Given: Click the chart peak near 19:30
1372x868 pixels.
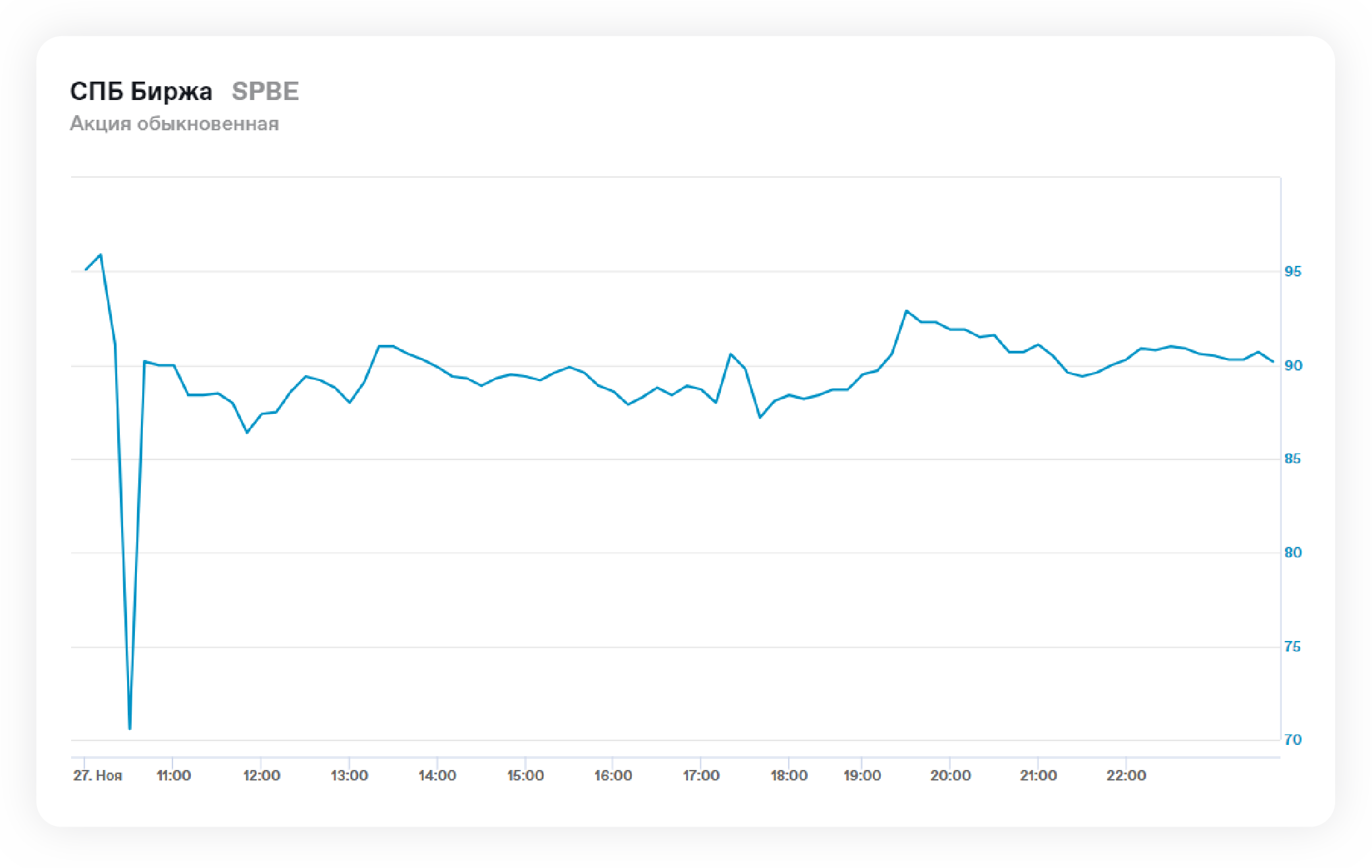Looking at the screenshot, I should coord(907,311).
